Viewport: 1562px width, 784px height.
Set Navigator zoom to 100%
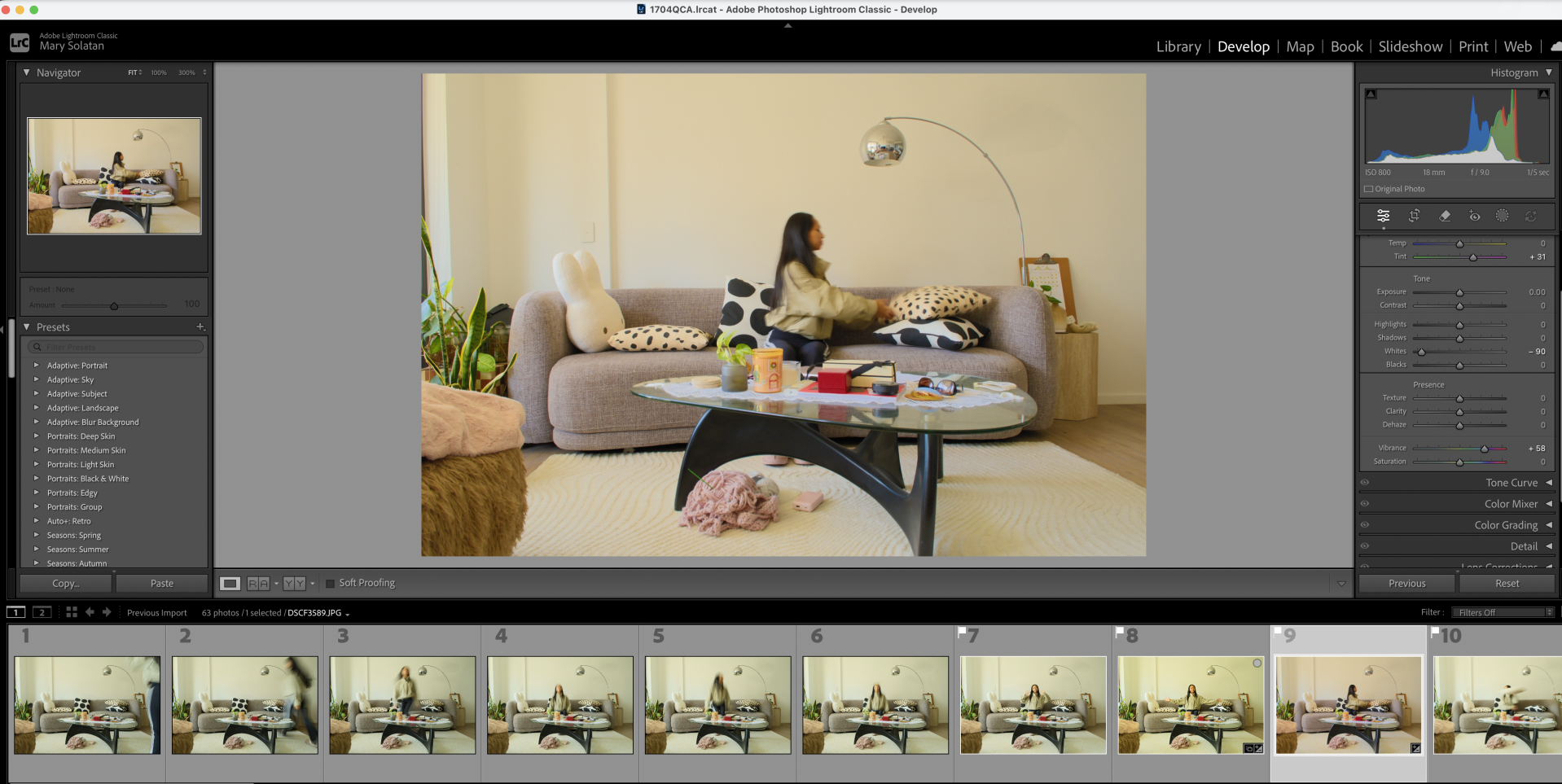click(158, 72)
